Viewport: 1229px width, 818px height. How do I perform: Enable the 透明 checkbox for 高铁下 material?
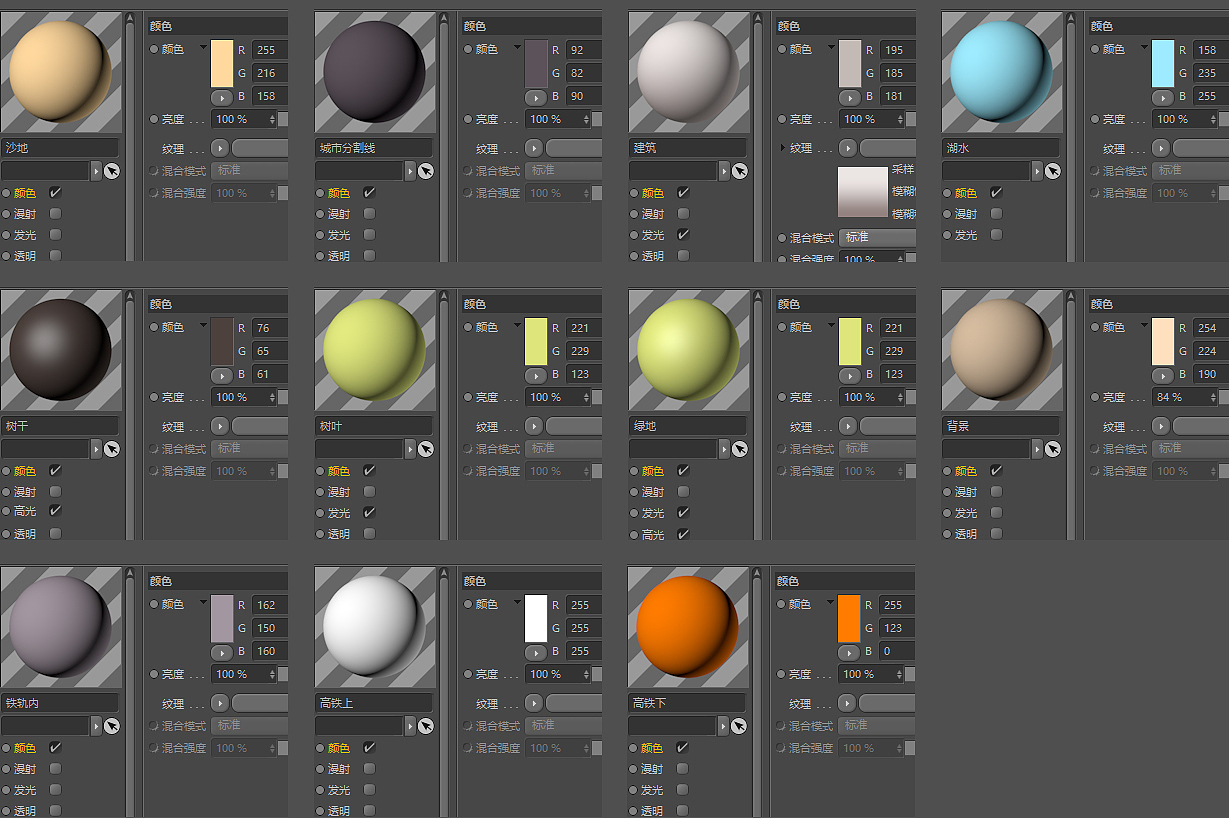coord(682,810)
